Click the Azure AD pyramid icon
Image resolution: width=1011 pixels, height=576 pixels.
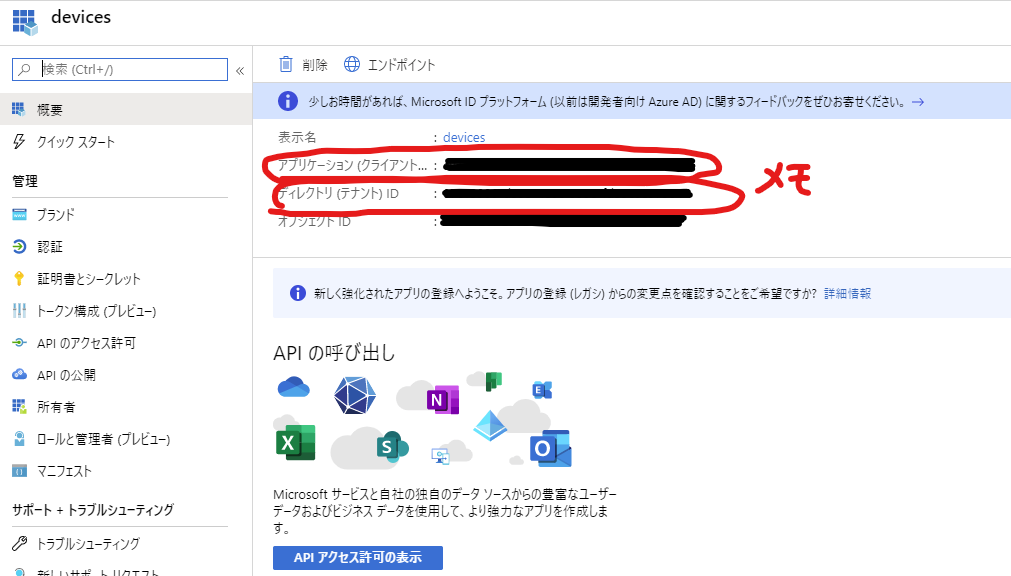point(490,425)
